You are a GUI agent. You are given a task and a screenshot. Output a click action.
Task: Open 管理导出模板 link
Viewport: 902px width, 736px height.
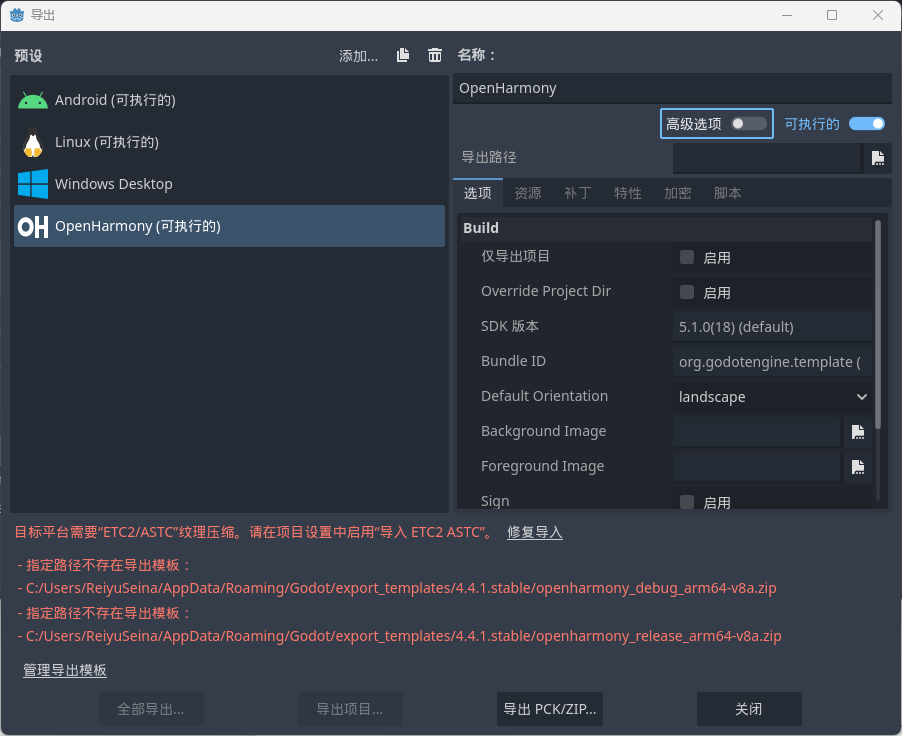pos(64,670)
